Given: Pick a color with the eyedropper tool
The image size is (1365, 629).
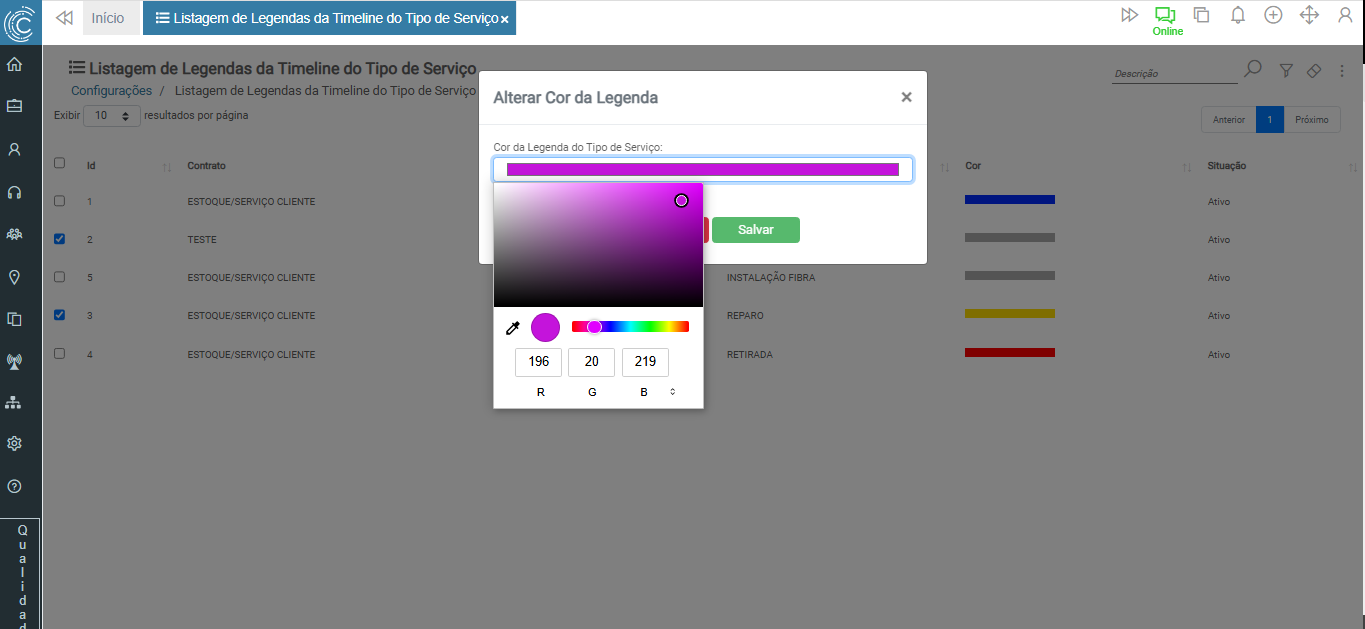Looking at the screenshot, I should pos(513,327).
